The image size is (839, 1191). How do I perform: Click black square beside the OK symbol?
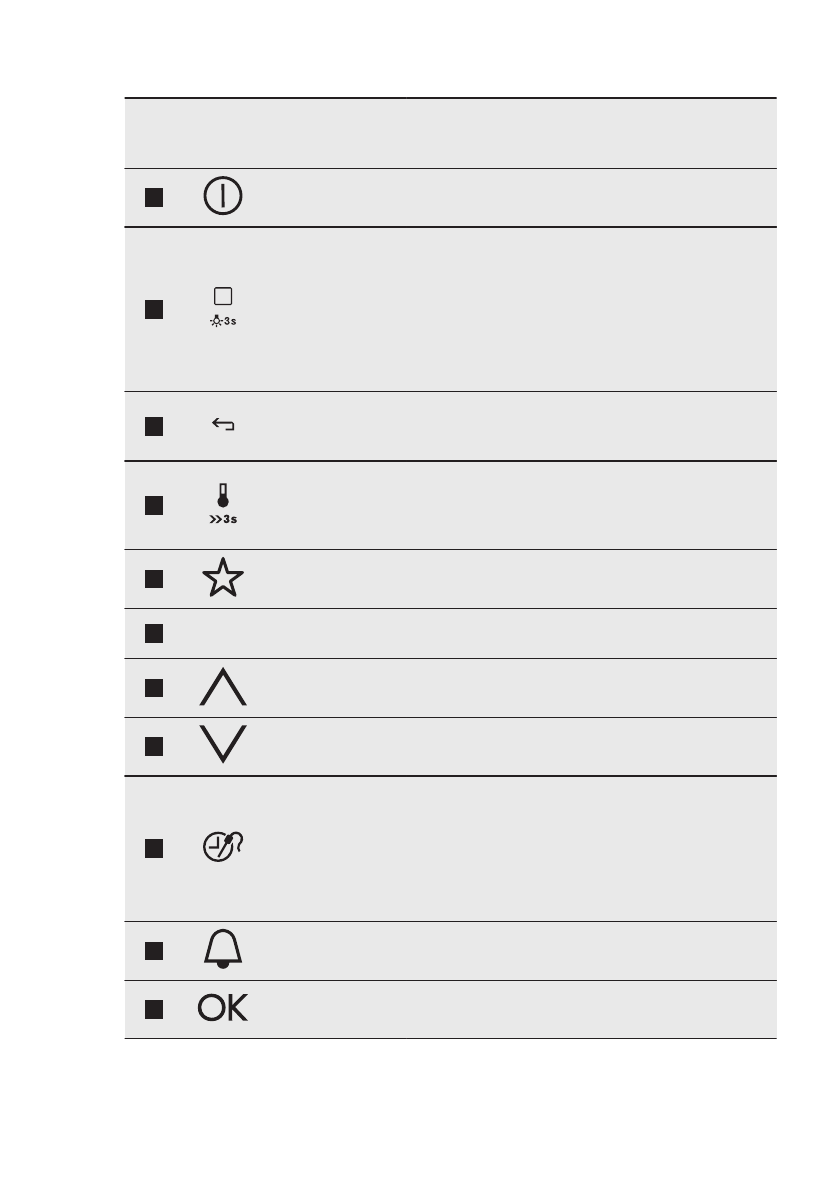pos(153,1009)
